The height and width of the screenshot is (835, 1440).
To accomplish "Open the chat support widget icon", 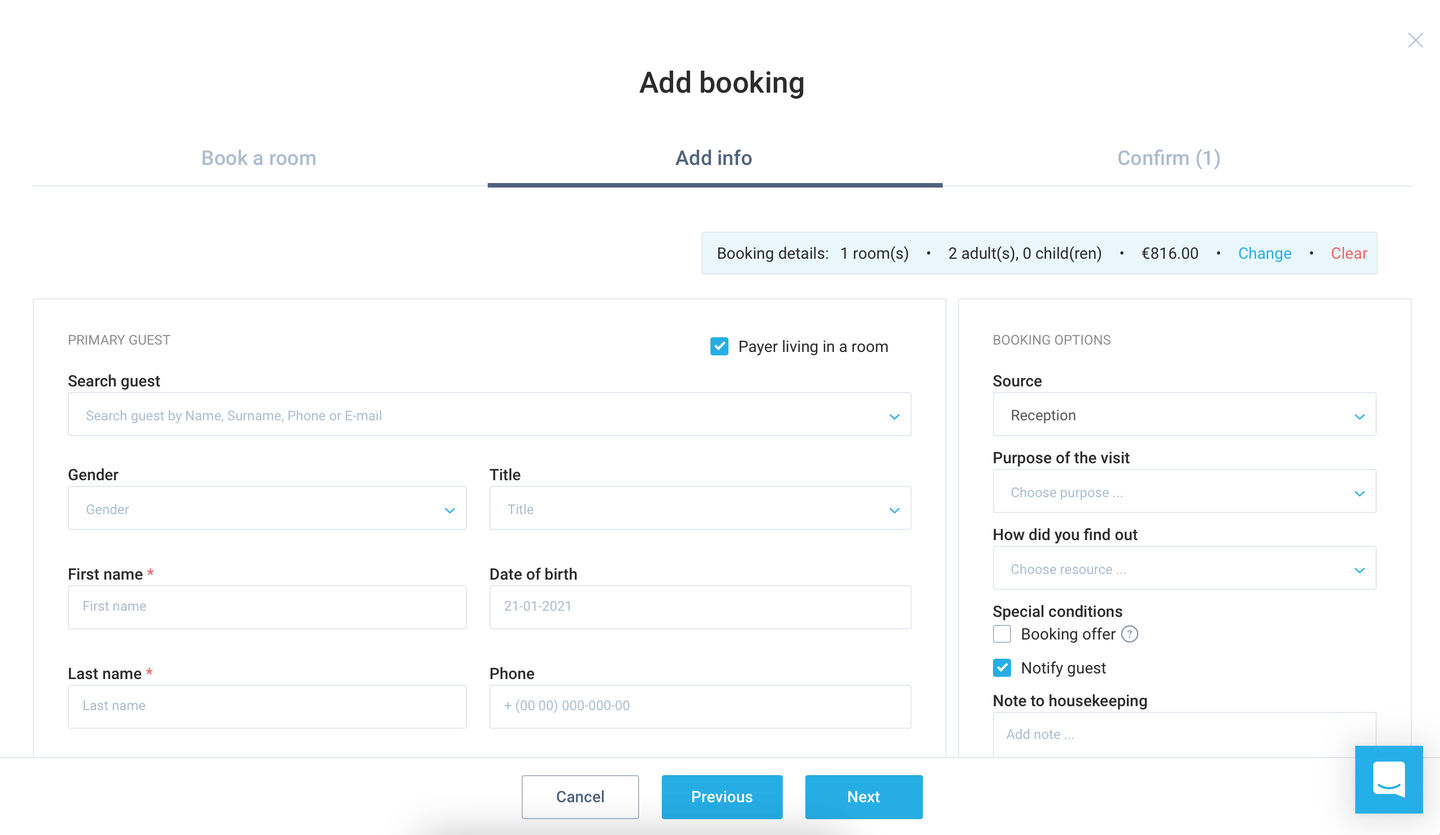I will 1388,779.
